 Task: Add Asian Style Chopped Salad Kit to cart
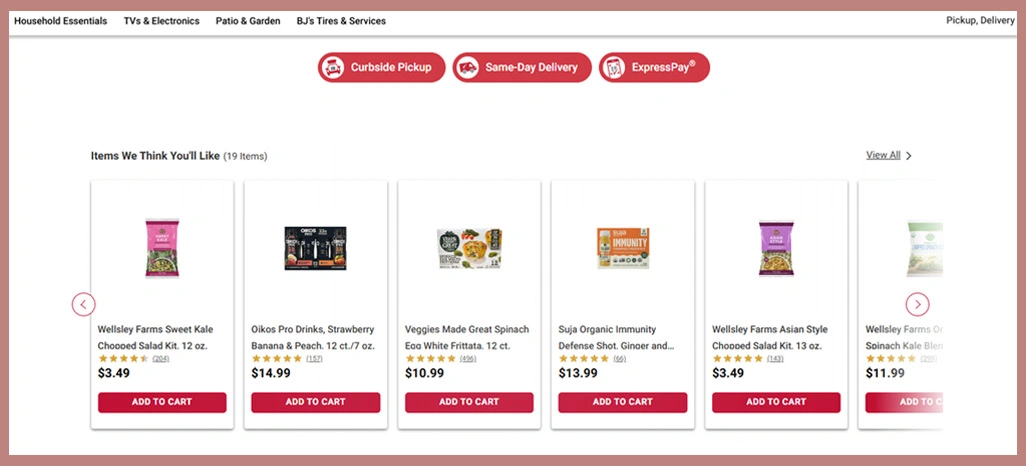point(776,402)
